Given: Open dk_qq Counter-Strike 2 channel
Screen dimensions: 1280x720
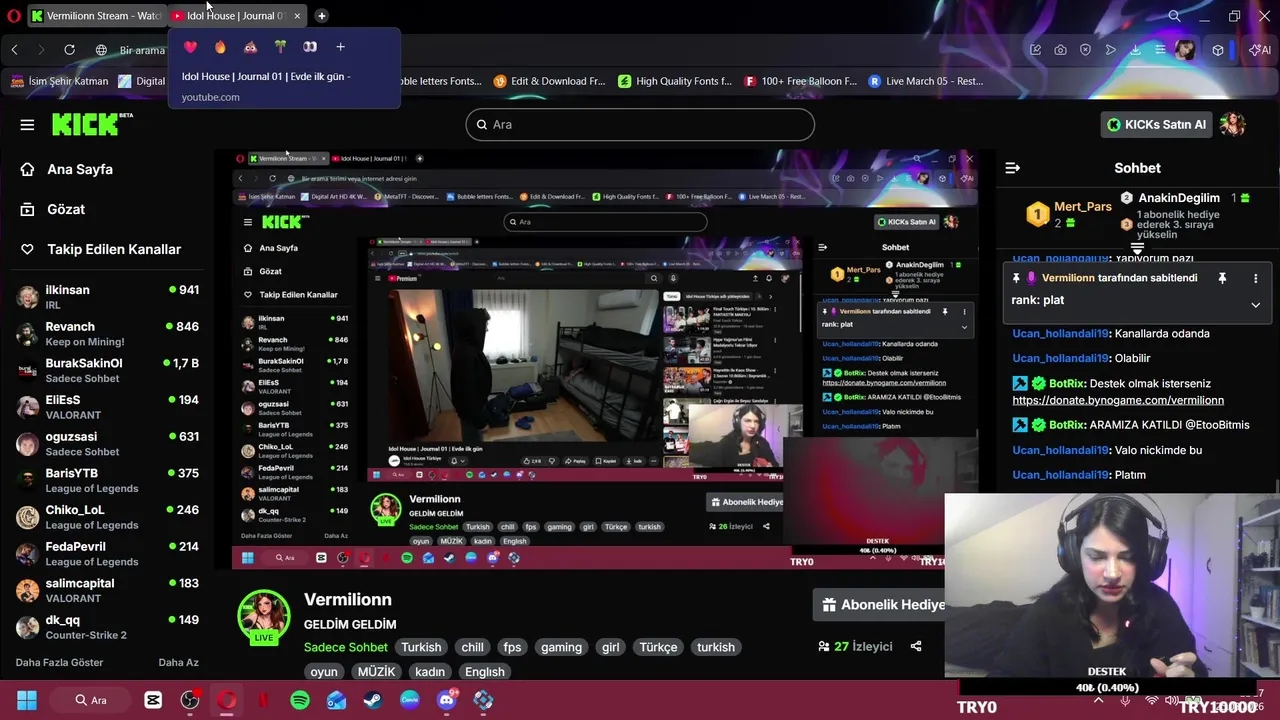Looking at the screenshot, I should point(108,627).
